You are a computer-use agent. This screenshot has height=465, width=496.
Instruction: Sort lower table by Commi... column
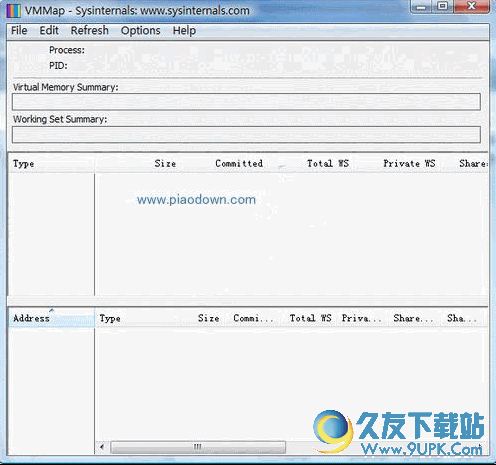pyautogui.click(x=253, y=318)
